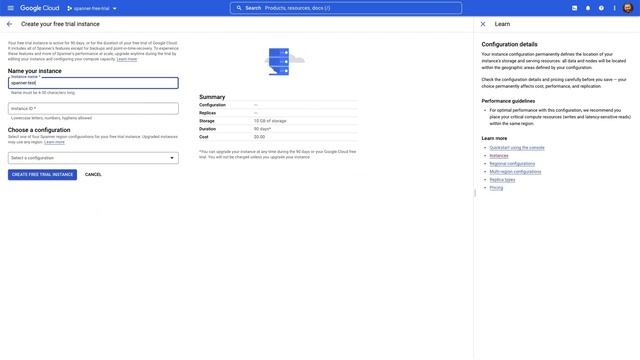This screenshot has height=360, width=640.
Task: Open the user account avatar
Action: (628, 8)
